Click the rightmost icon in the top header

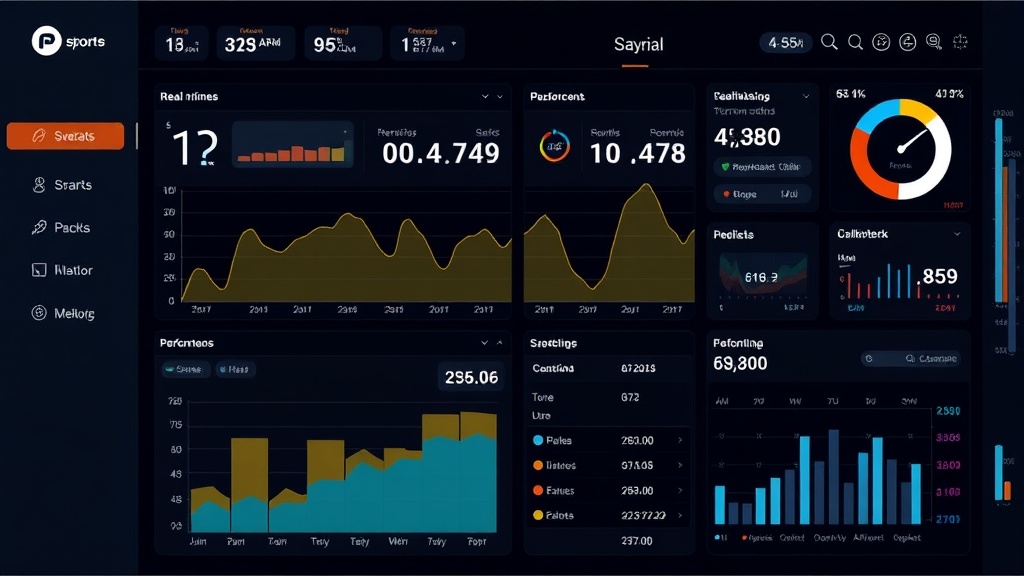pyautogui.click(x=962, y=42)
